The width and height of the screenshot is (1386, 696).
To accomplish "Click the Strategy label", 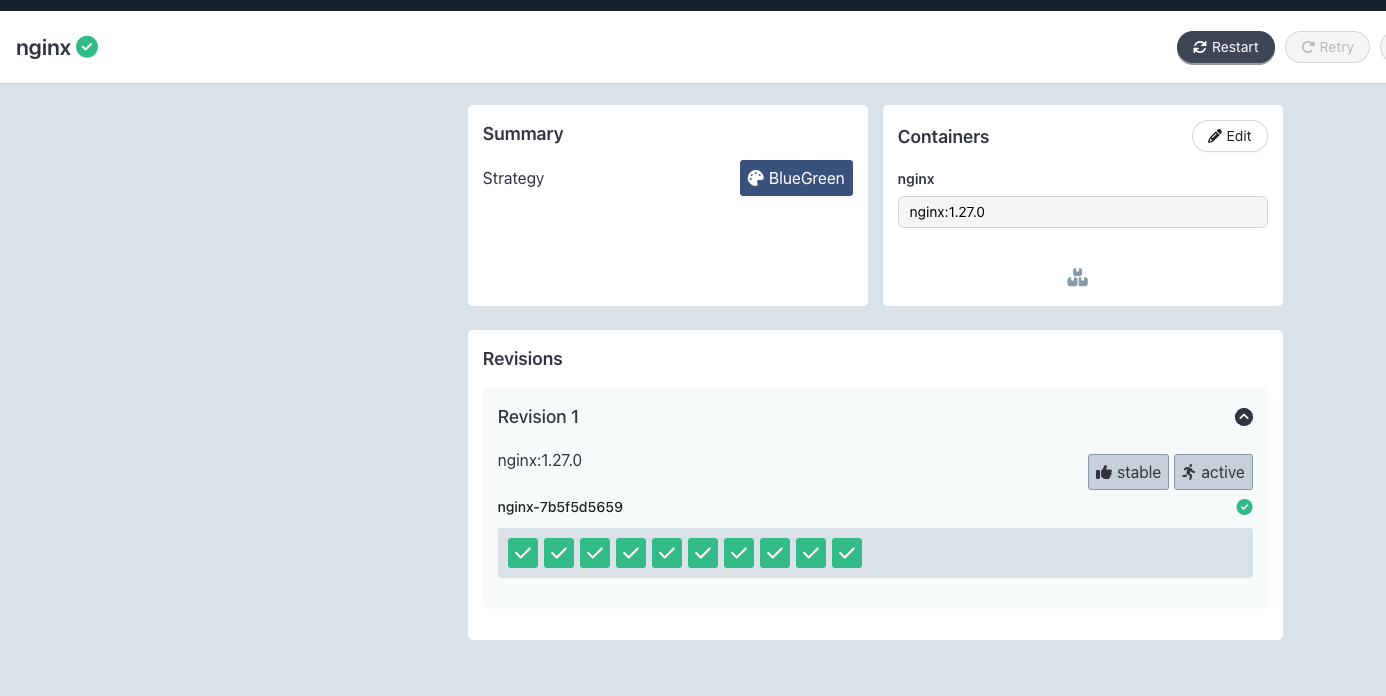I will coord(513,179).
